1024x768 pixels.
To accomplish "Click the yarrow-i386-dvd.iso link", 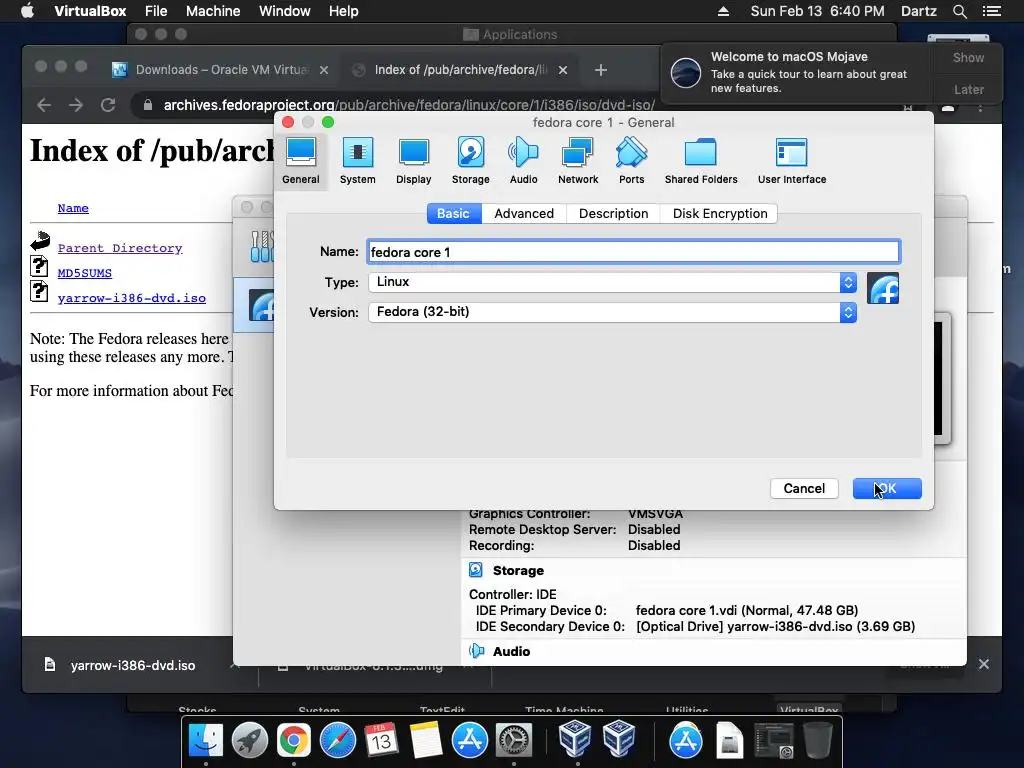I will pyautogui.click(x=132, y=298).
